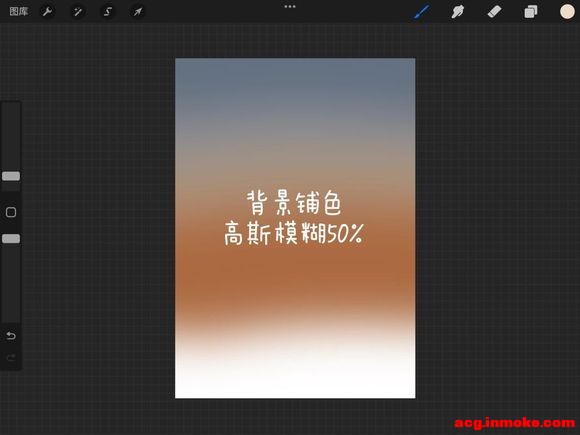
Task: Open the Layers panel
Action: [x=531, y=12]
